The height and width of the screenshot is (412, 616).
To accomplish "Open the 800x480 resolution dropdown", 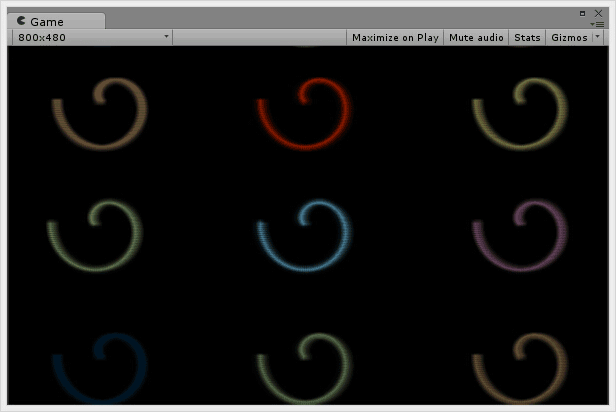I will (93, 37).
